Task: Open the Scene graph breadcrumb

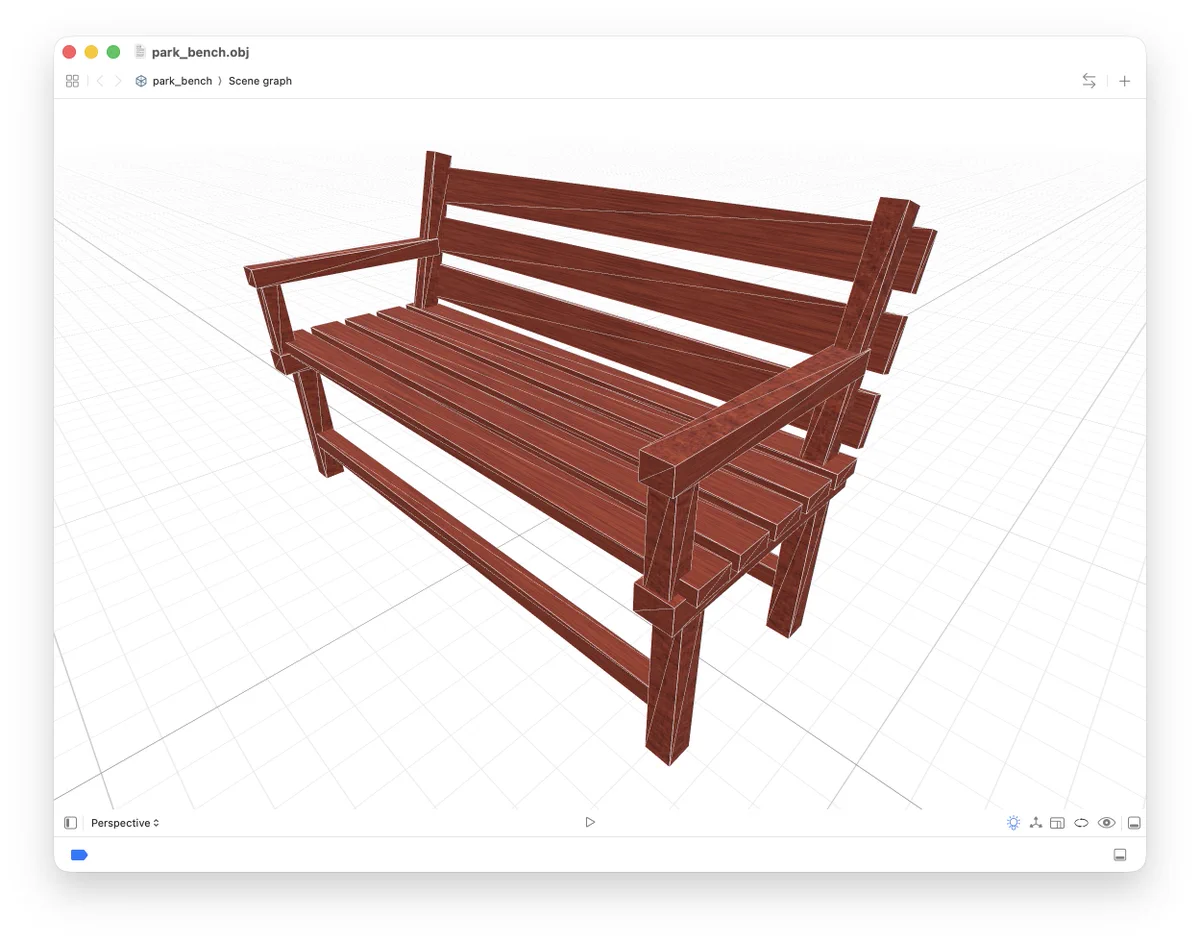Action: click(260, 81)
